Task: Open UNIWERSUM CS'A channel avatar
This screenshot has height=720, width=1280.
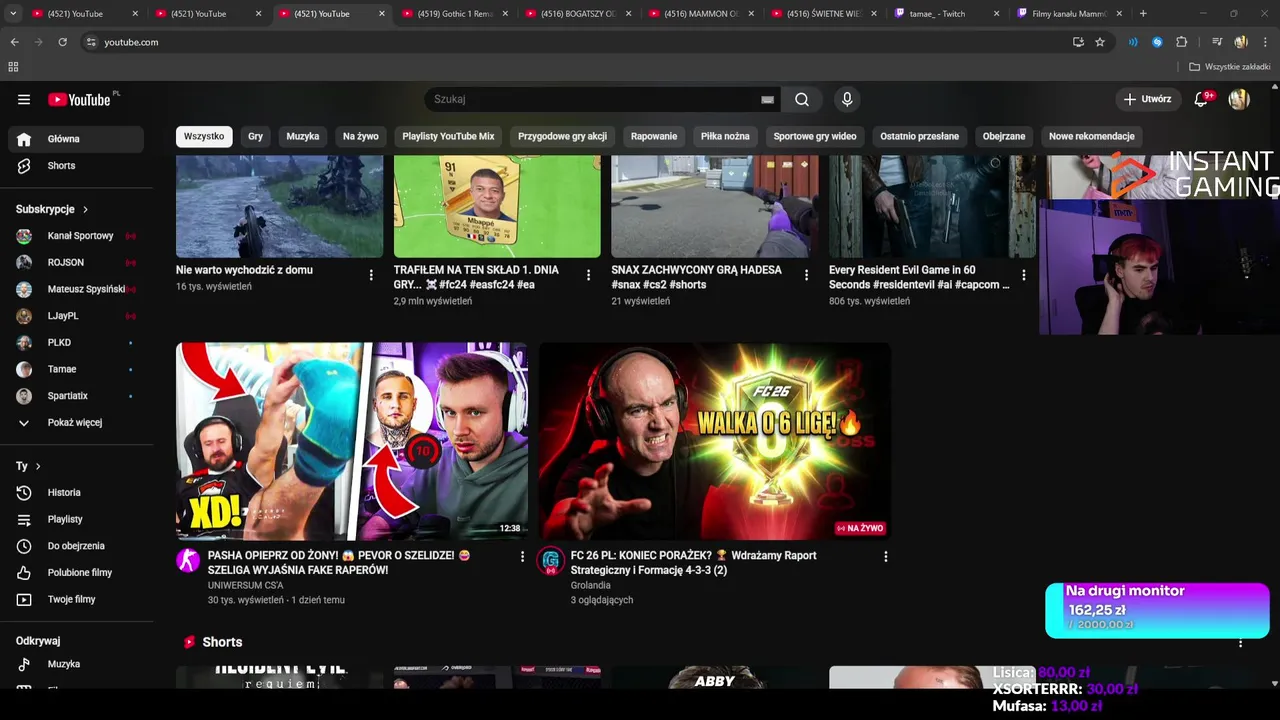Action: point(188,560)
